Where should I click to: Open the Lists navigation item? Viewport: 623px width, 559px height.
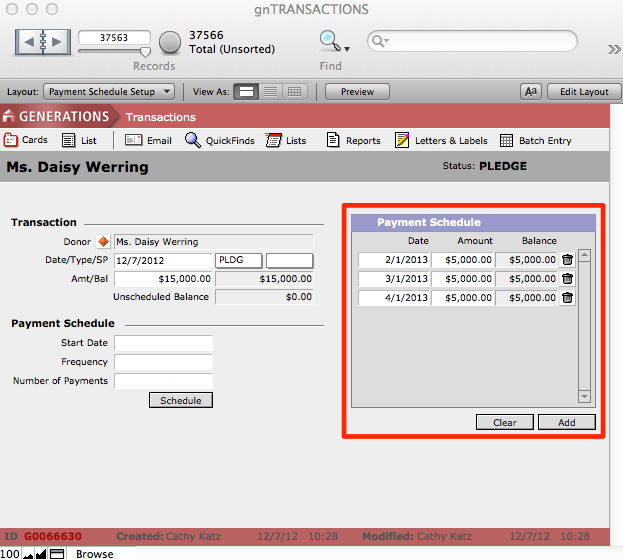(286, 141)
